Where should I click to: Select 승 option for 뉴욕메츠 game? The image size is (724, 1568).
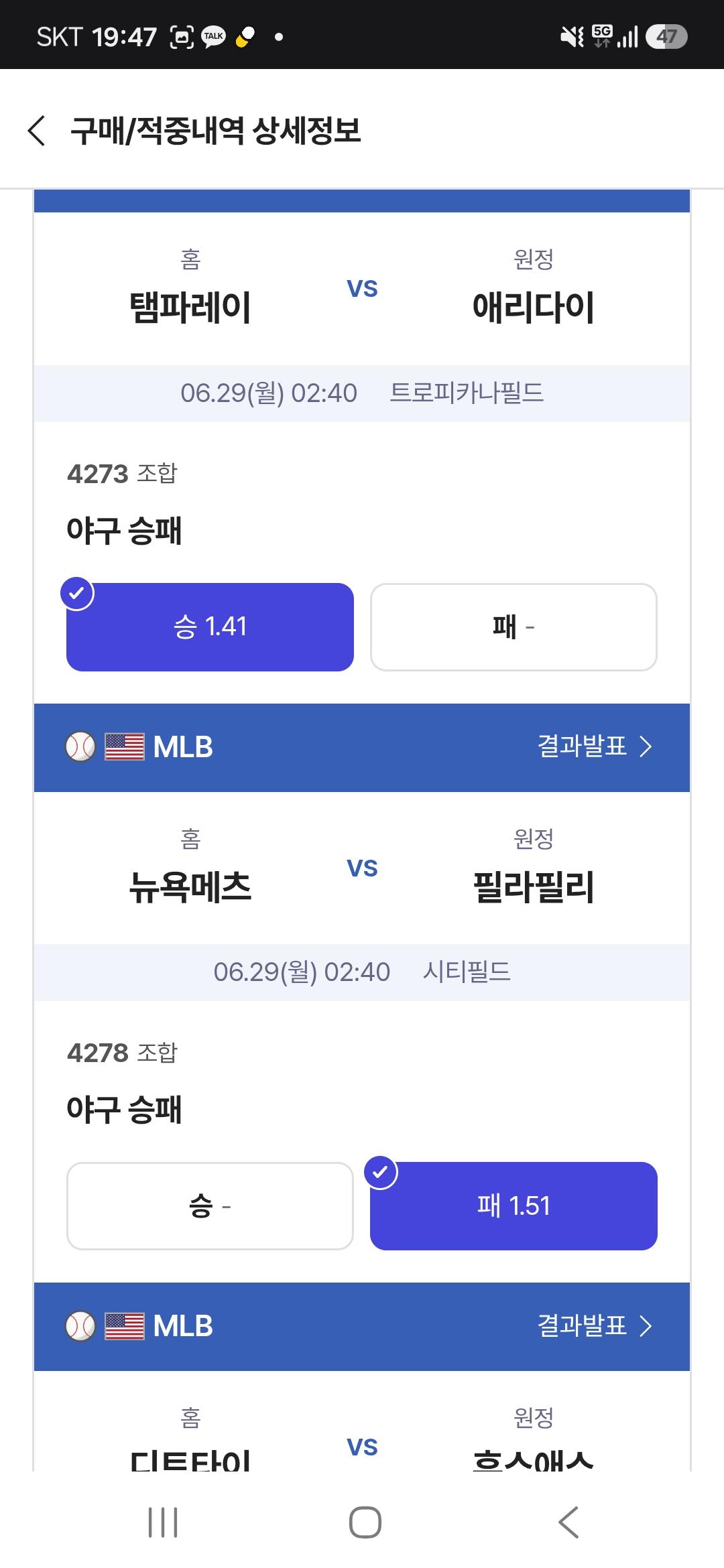[x=210, y=1206]
